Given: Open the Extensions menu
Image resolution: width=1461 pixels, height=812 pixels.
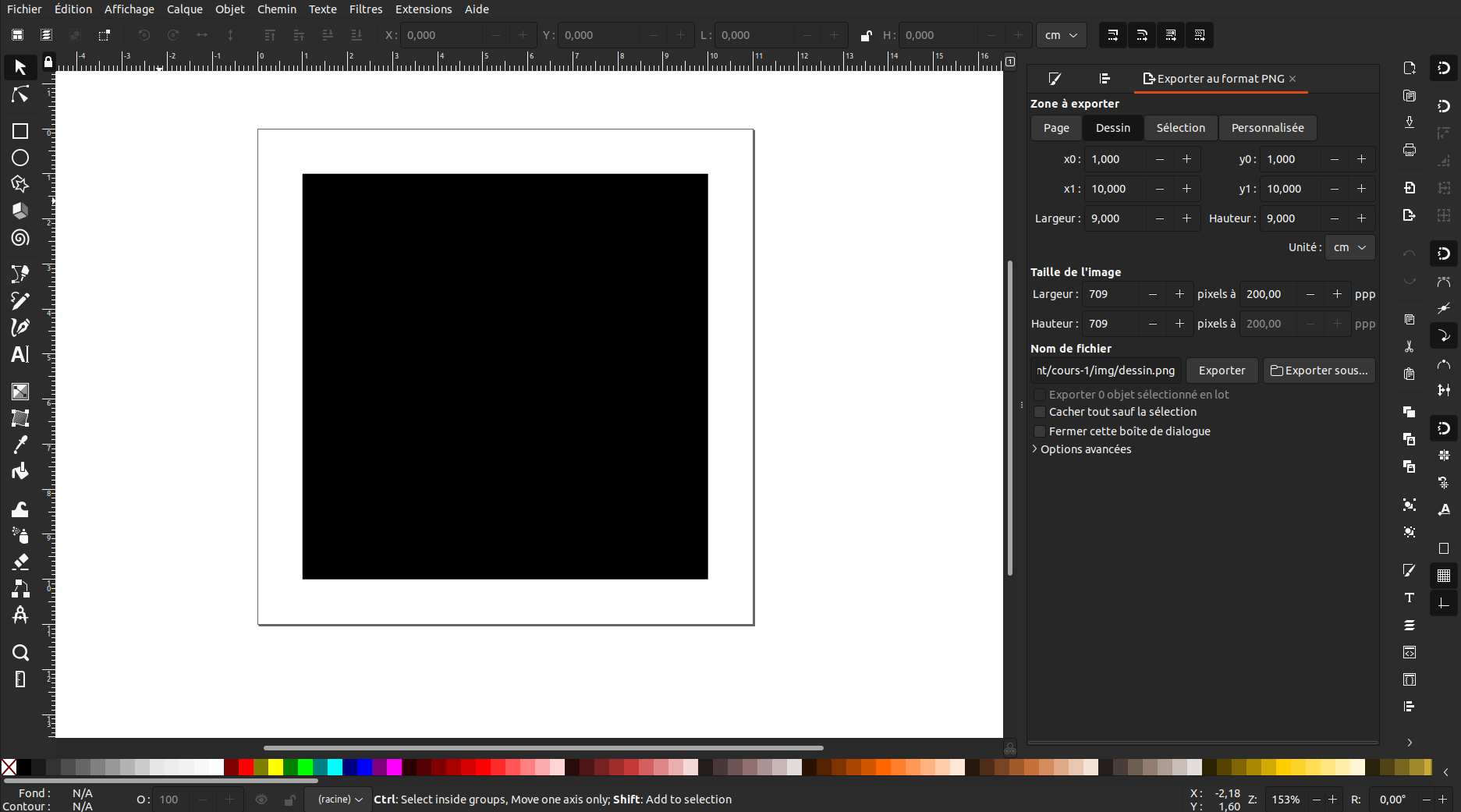Looking at the screenshot, I should (x=423, y=9).
